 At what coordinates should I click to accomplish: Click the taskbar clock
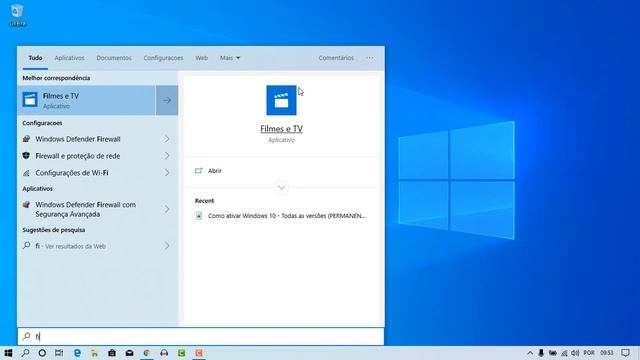(x=607, y=353)
